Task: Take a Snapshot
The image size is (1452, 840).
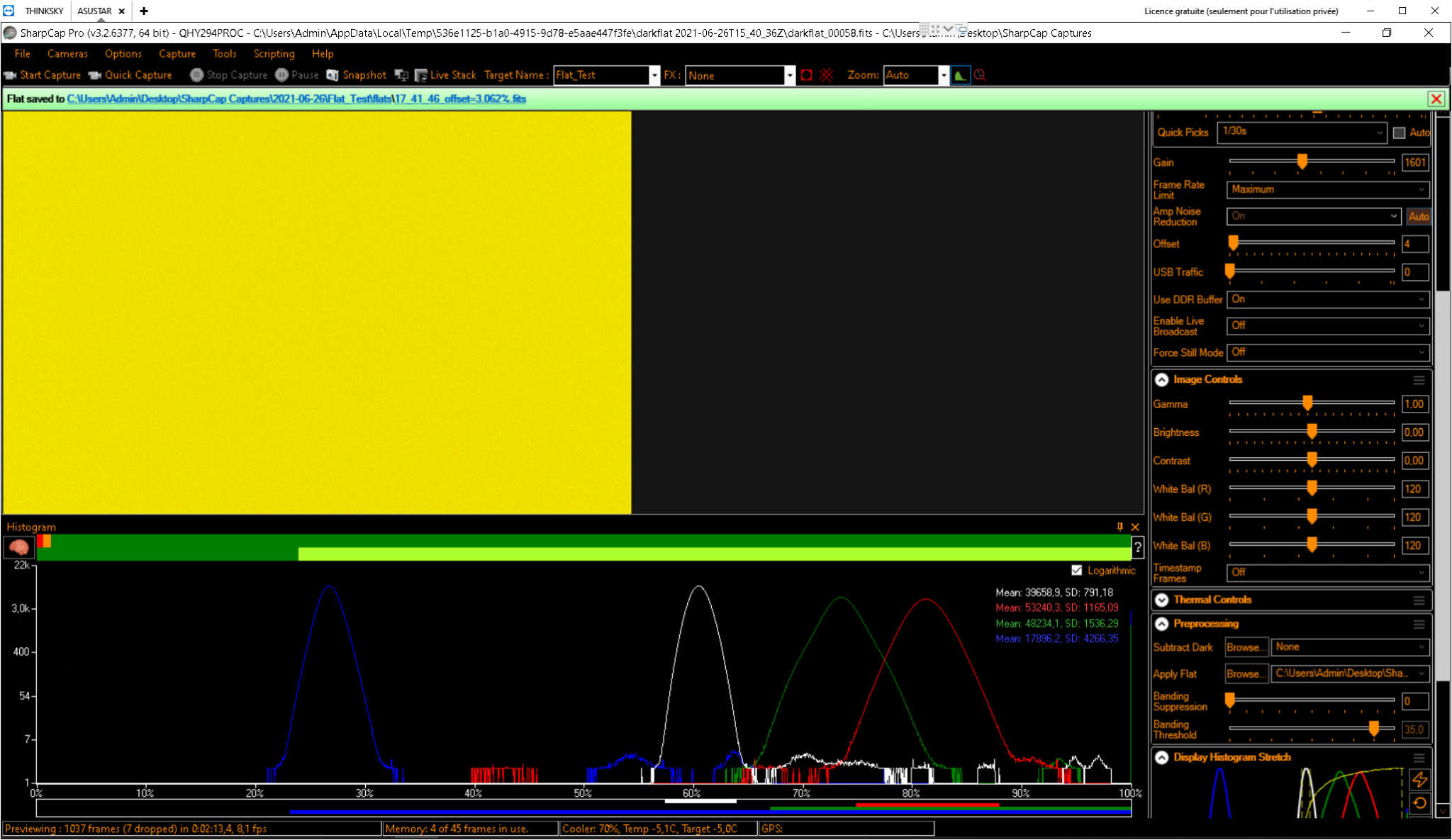Action: pyautogui.click(x=357, y=75)
